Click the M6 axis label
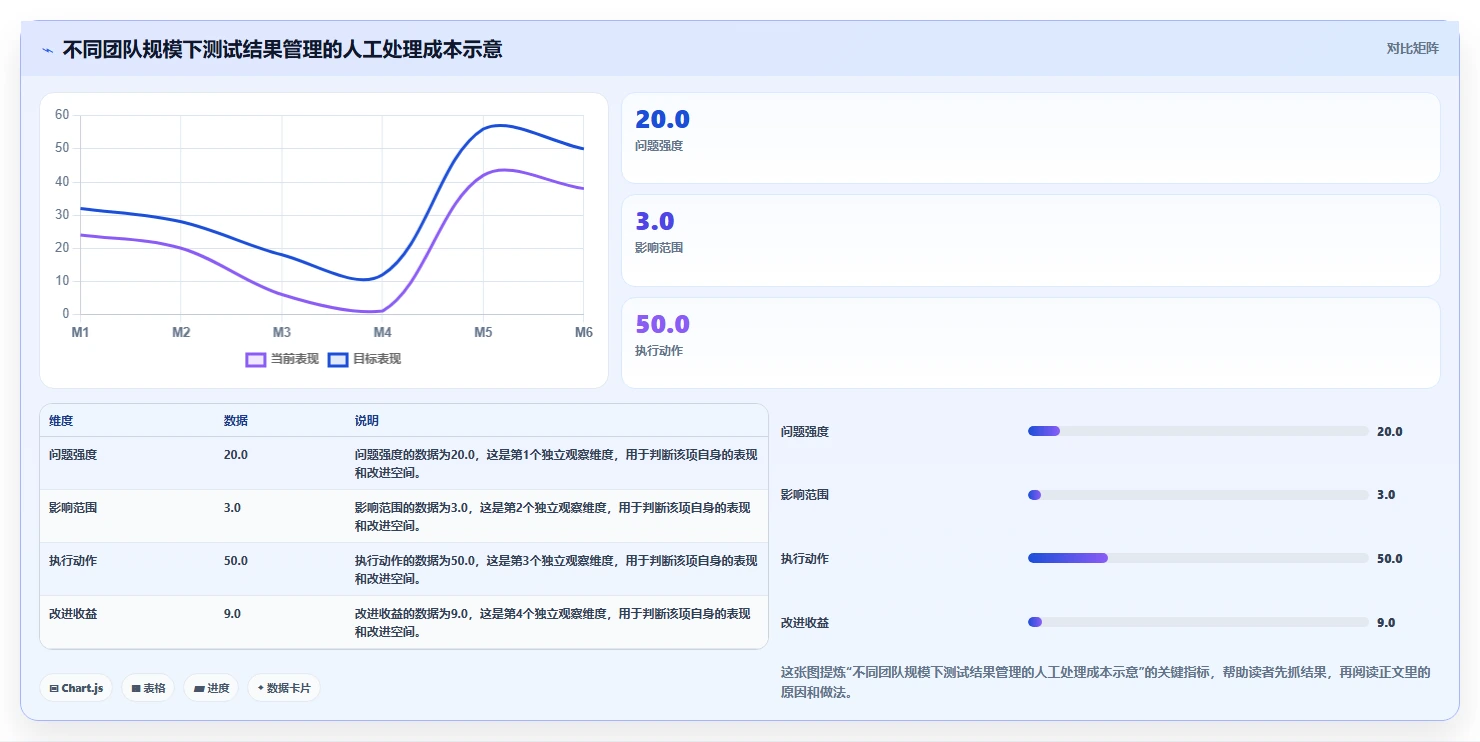Screen dimensions: 1480x742 (584, 332)
